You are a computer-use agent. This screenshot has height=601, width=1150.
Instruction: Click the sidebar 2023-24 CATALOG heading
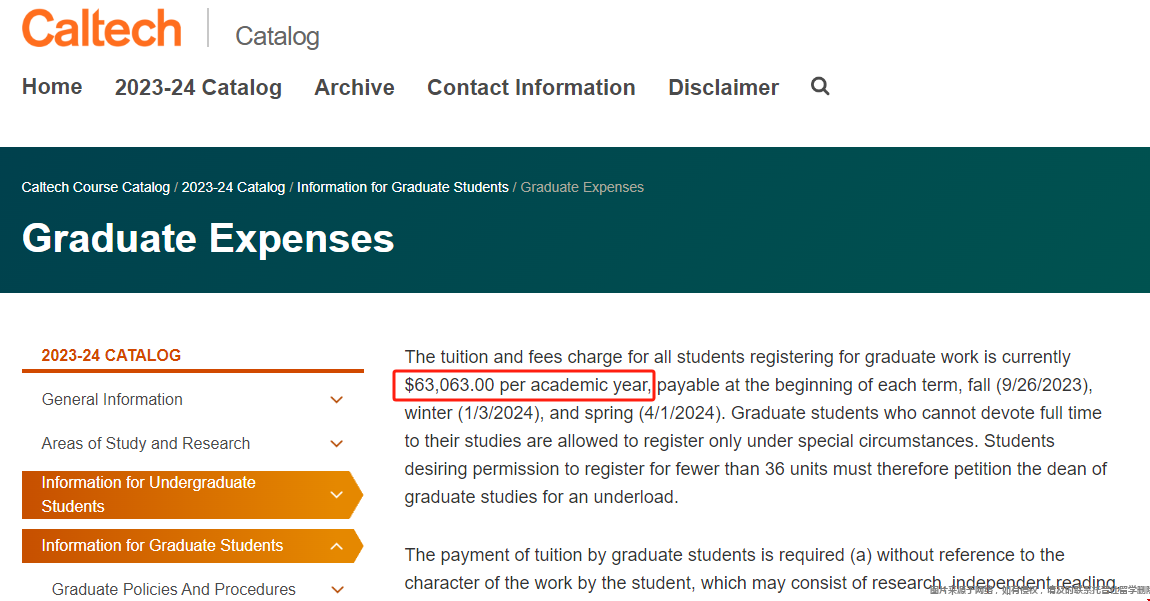tap(111, 355)
